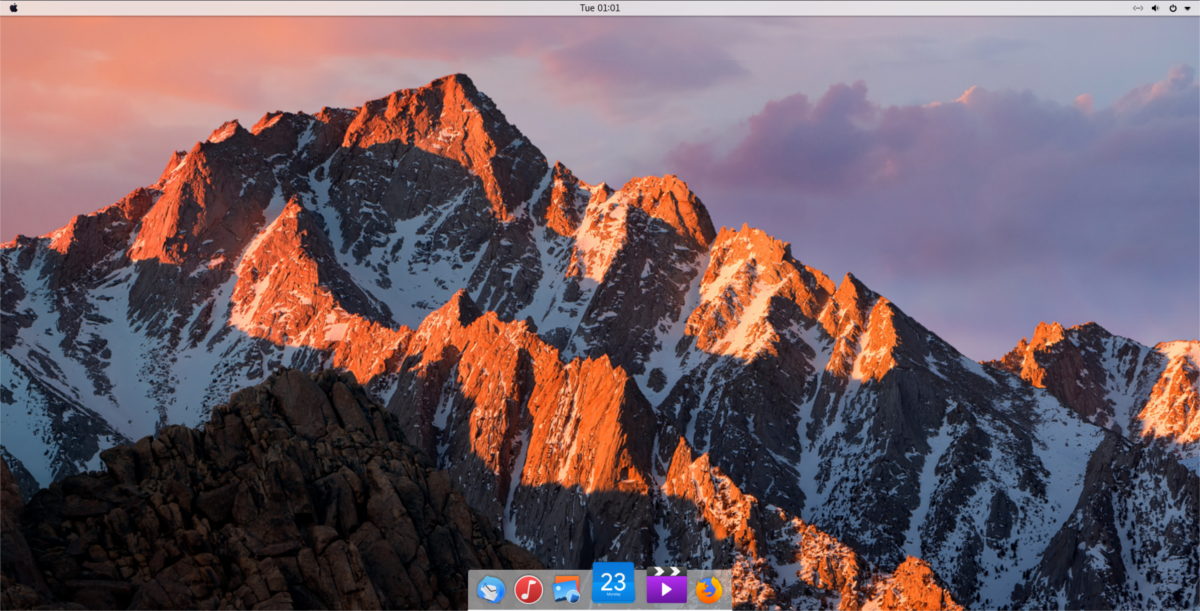The height and width of the screenshot is (611, 1200).
Task: Launch Firefox from the dock
Action: tap(708, 590)
